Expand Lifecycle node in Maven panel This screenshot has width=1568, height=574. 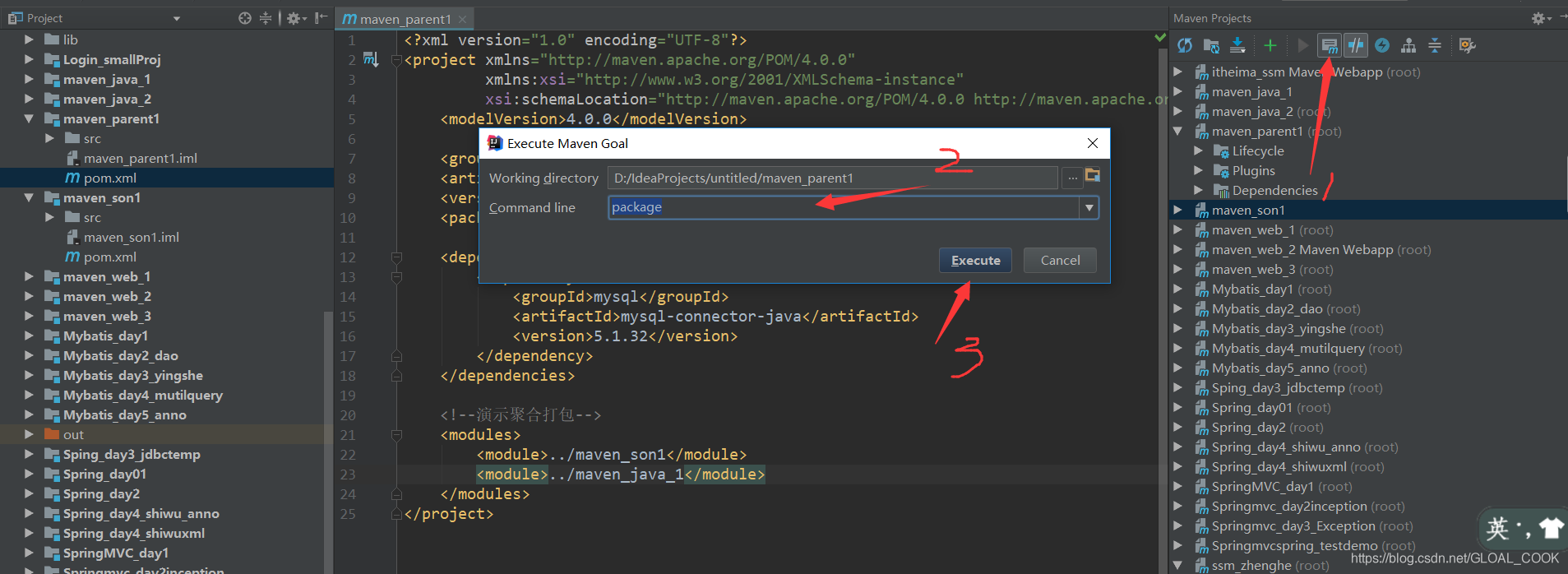coord(1198,150)
